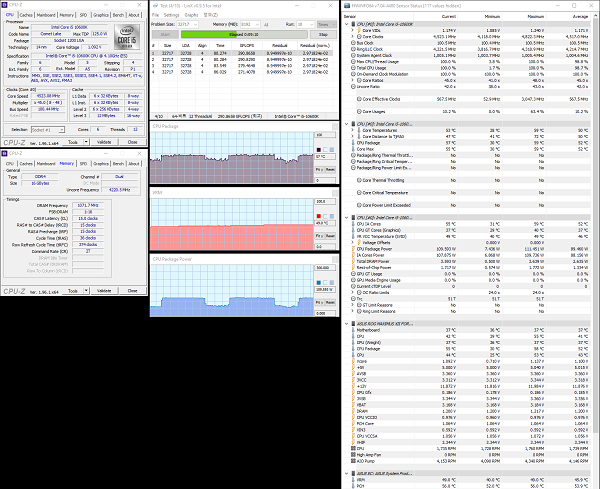Click Reset in the VRM graph
The image size is (600, 489).
pyautogui.click(x=331, y=236)
